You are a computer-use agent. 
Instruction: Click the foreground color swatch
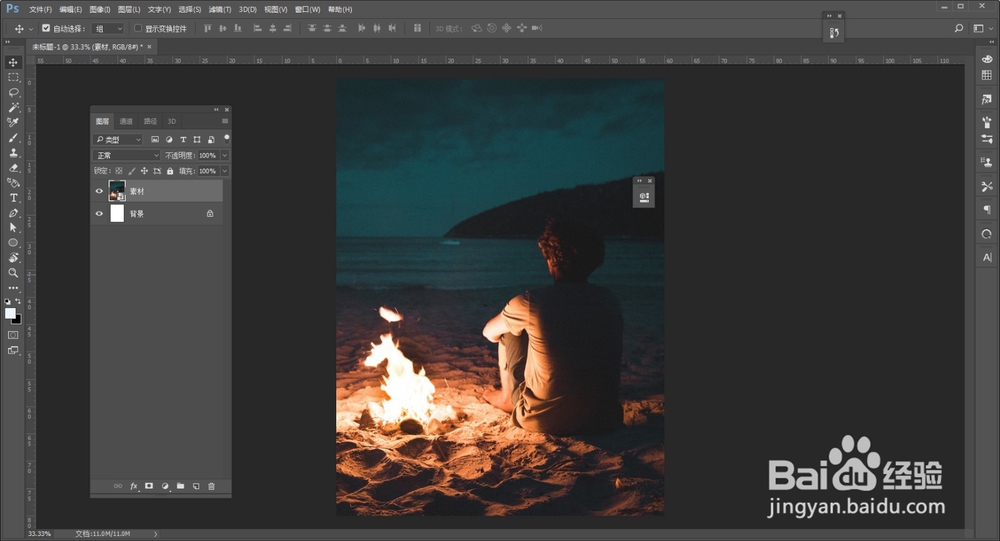click(x=10, y=313)
